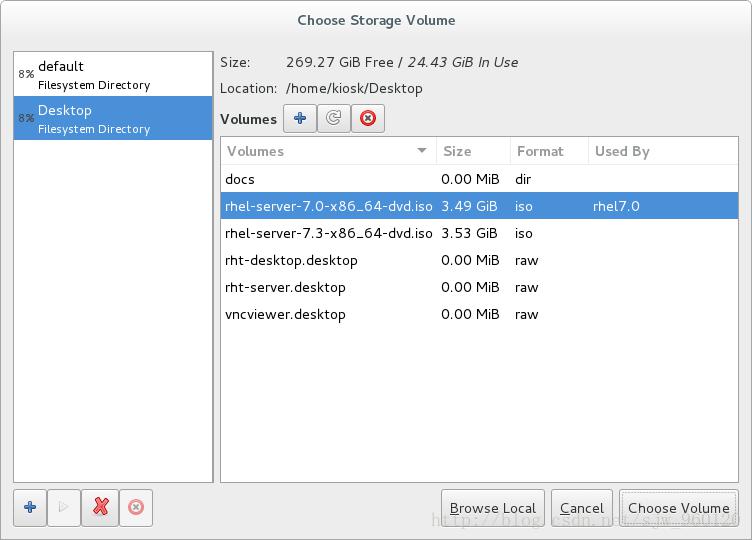This screenshot has width=752, height=540.
Task: Delete the storage pool with red X
Action: [100, 507]
